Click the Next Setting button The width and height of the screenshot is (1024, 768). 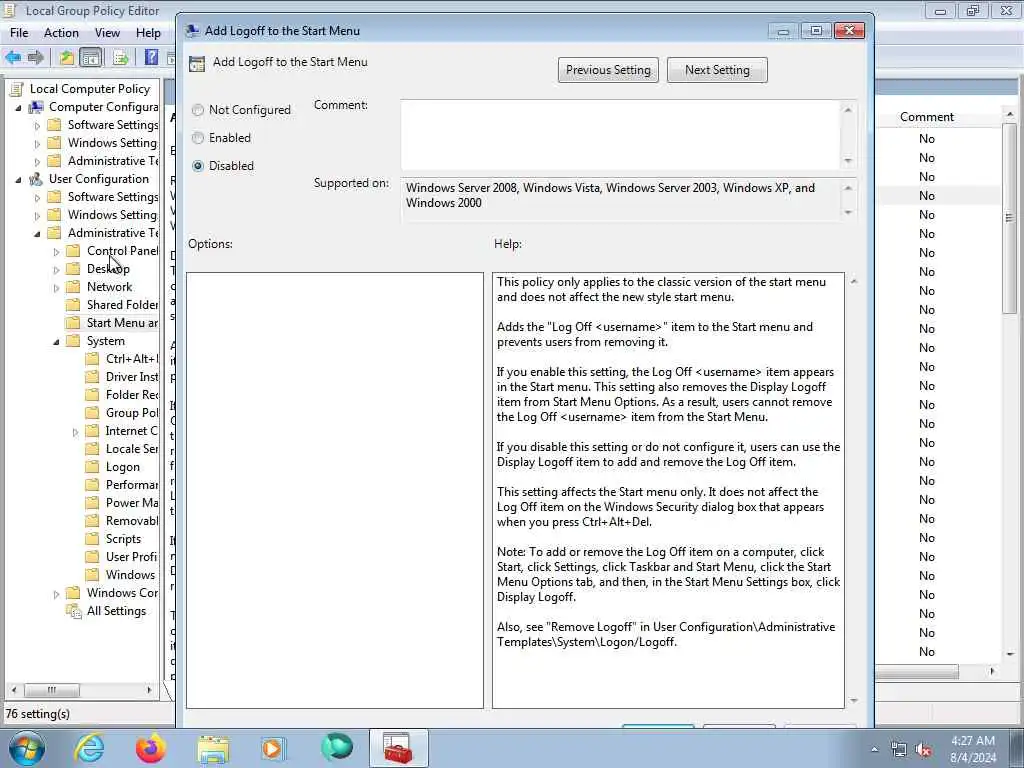click(717, 70)
